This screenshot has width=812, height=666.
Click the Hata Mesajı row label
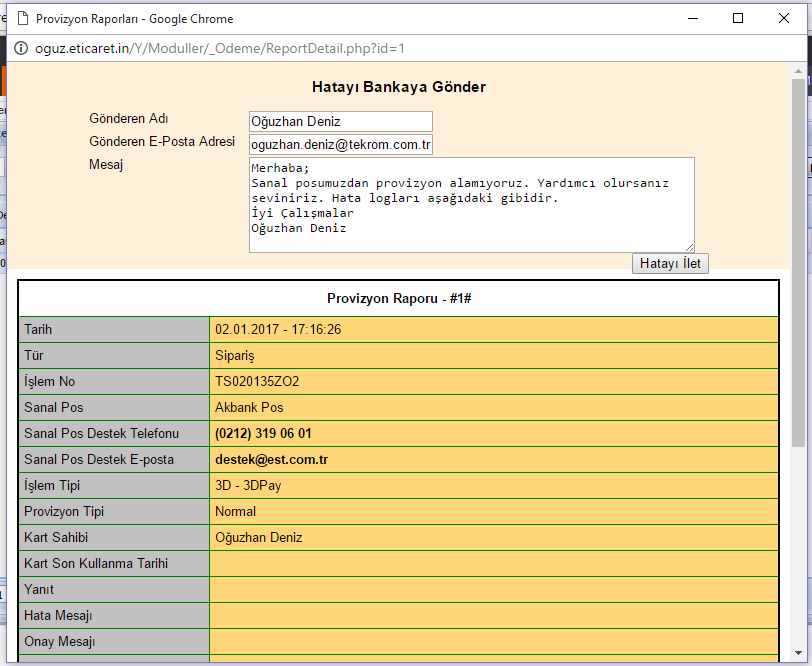click(x=58, y=616)
